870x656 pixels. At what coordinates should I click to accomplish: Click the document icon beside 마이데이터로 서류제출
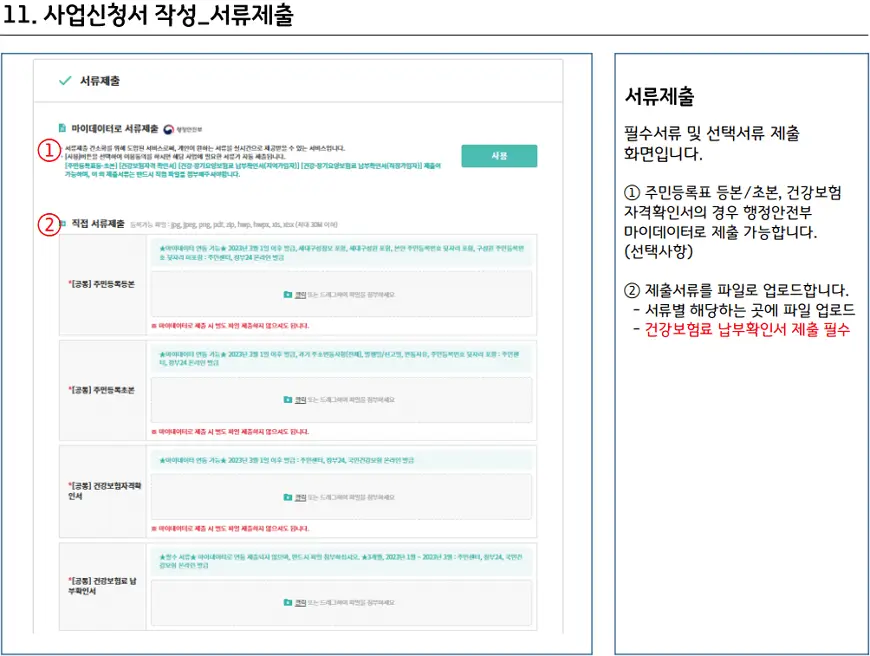(63, 129)
